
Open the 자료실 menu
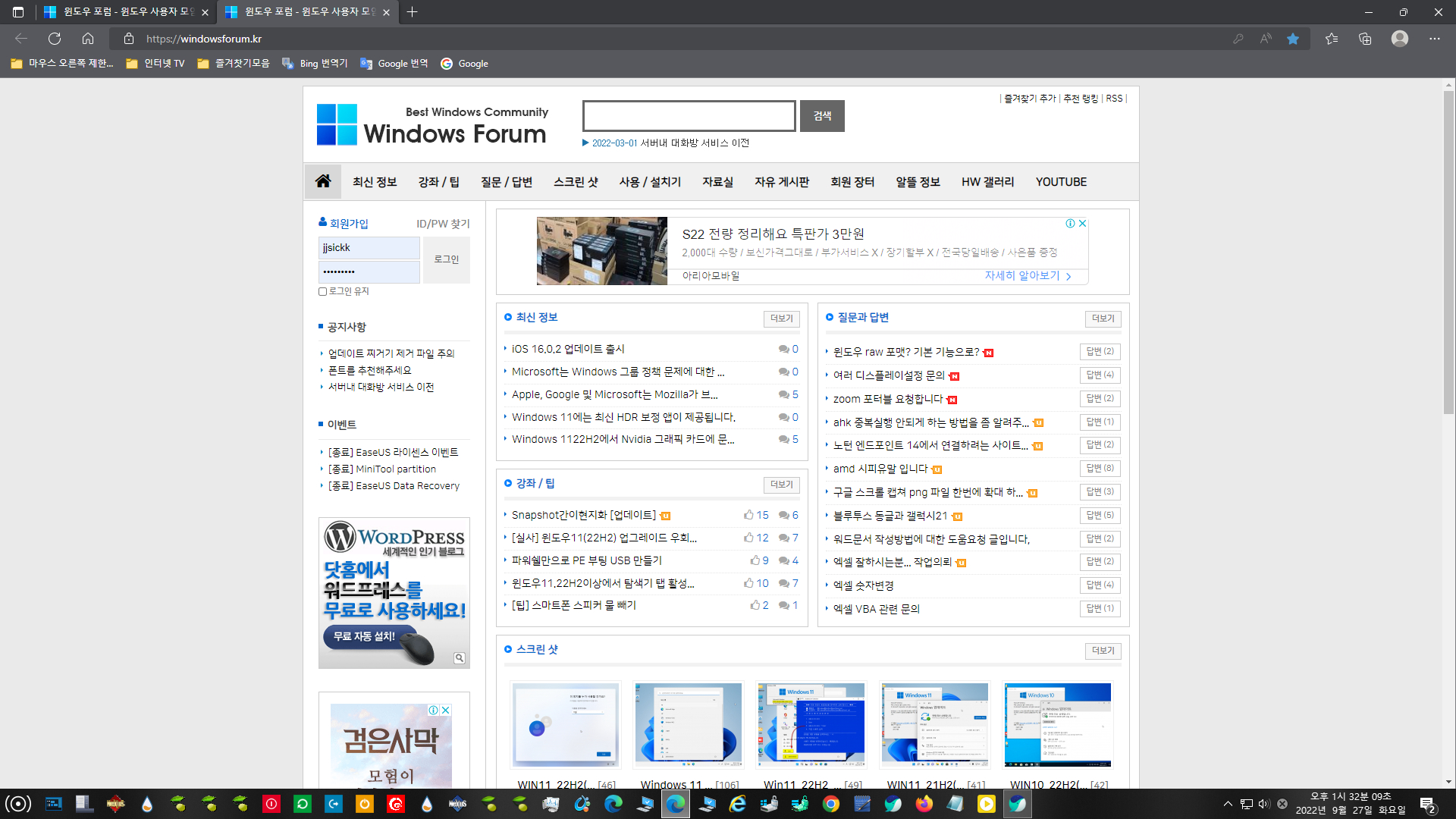[717, 182]
